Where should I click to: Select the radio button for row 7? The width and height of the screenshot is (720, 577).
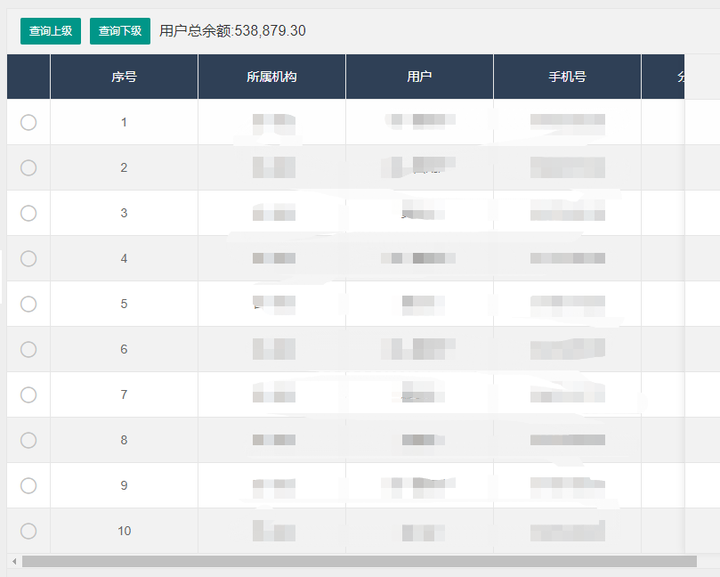[x=28, y=395]
